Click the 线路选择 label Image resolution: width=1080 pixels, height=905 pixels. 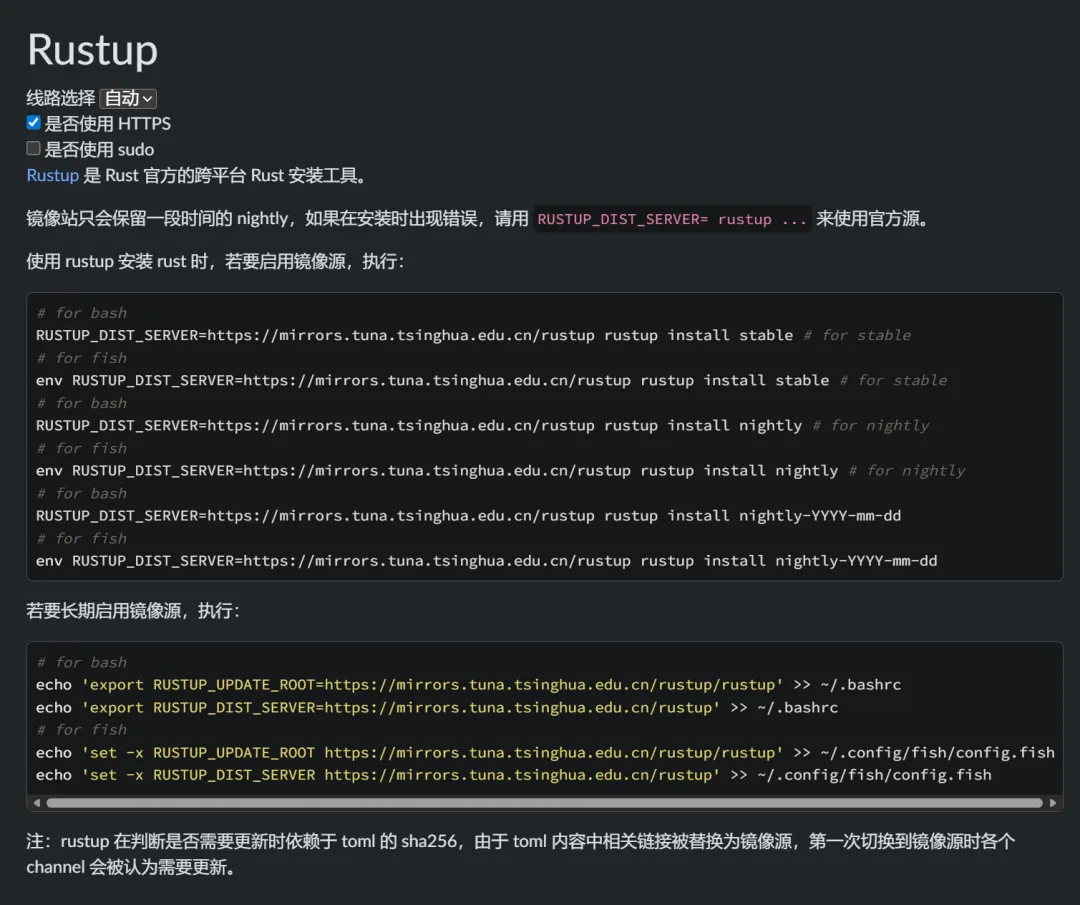point(61,98)
